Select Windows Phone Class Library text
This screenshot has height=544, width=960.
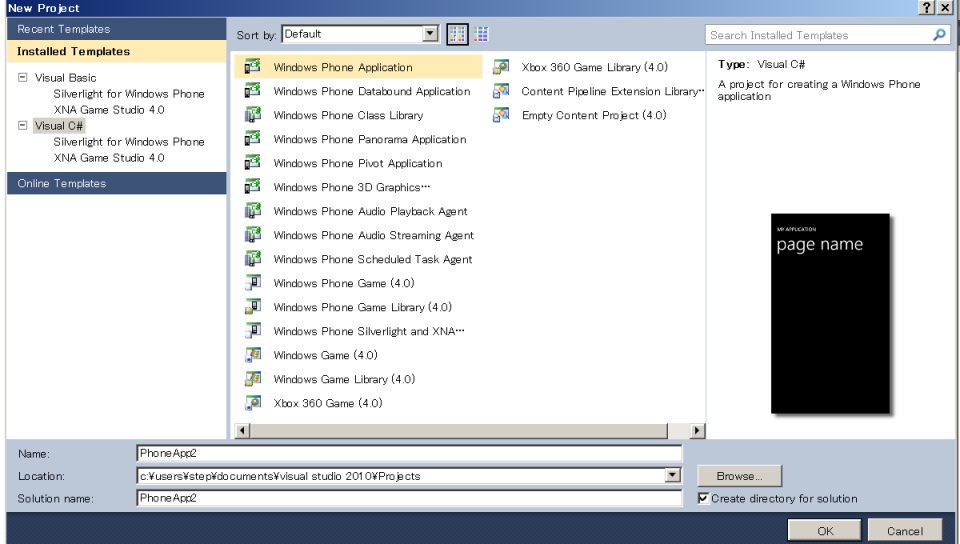[x=348, y=116]
